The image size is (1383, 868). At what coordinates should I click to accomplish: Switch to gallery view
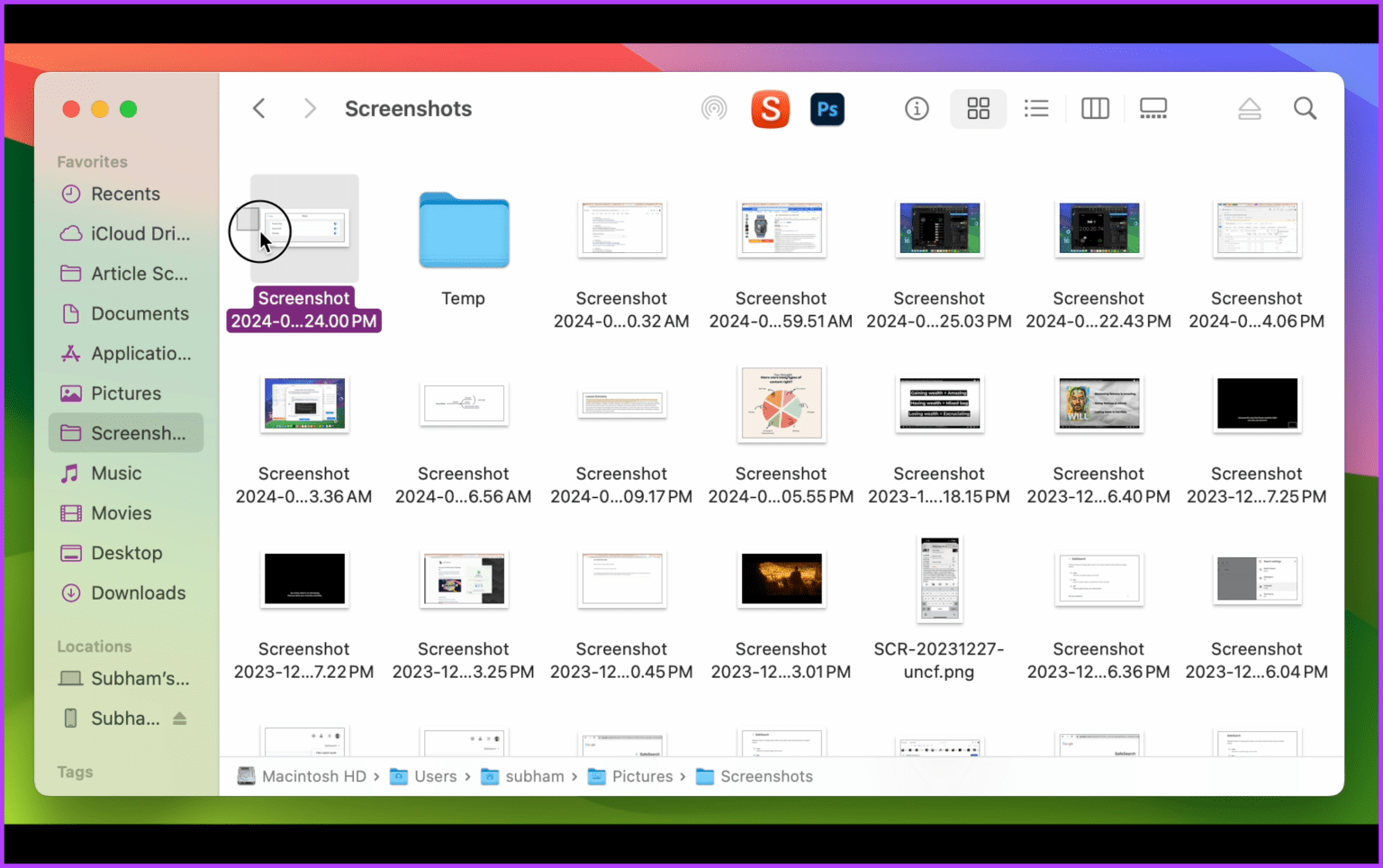click(x=1152, y=109)
